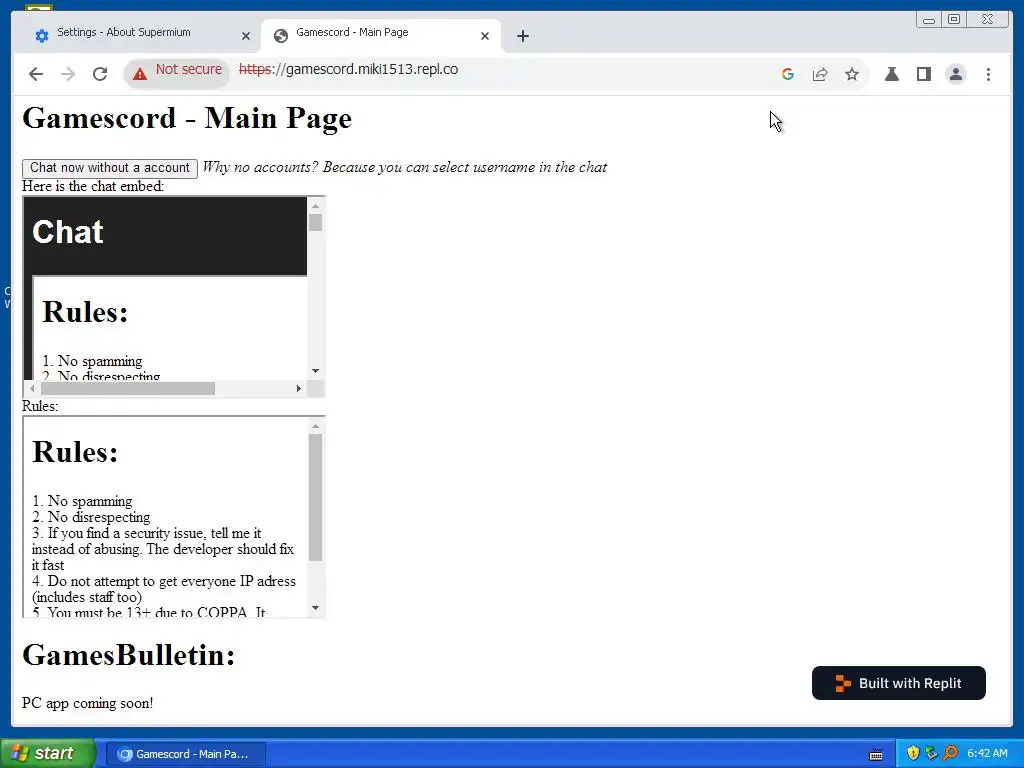
Task: Open the profile avatar menu
Action: (x=955, y=74)
